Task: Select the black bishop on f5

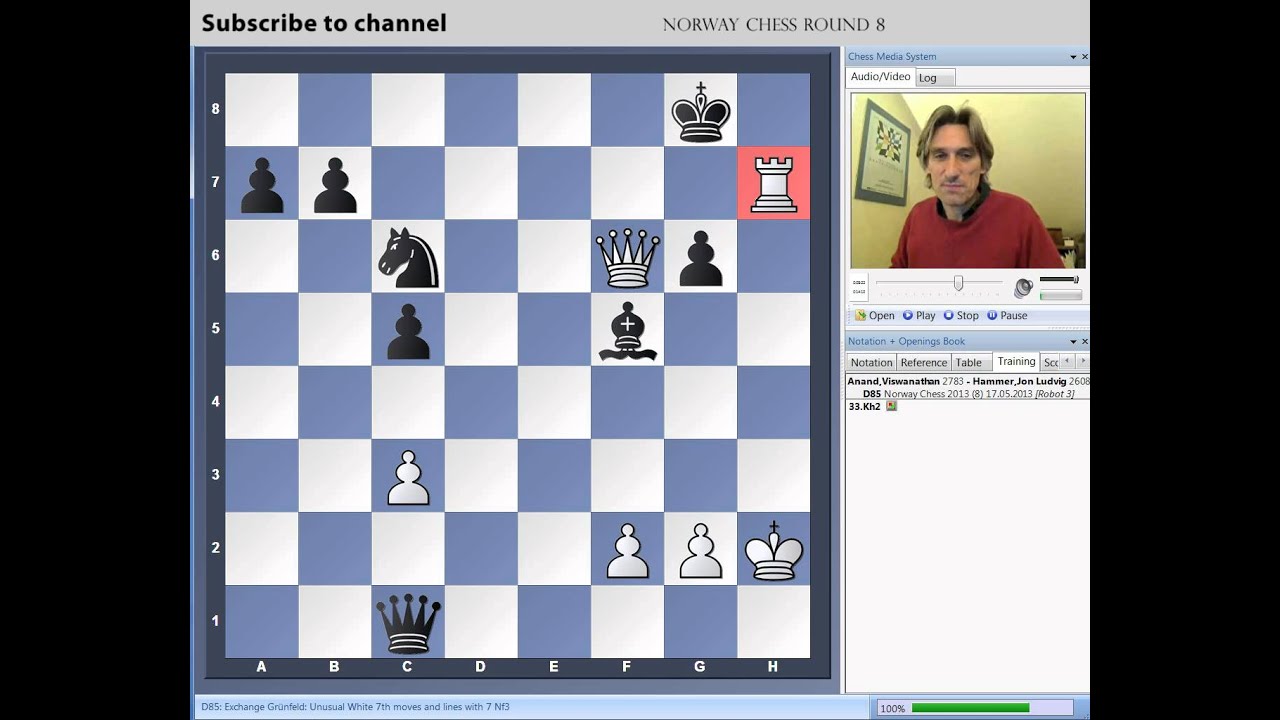Action: [627, 330]
